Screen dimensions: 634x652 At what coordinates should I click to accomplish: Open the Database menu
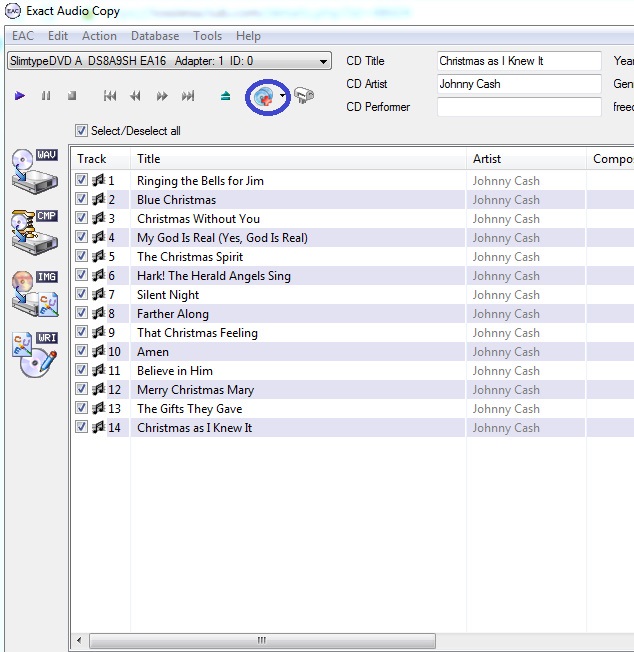click(x=155, y=36)
